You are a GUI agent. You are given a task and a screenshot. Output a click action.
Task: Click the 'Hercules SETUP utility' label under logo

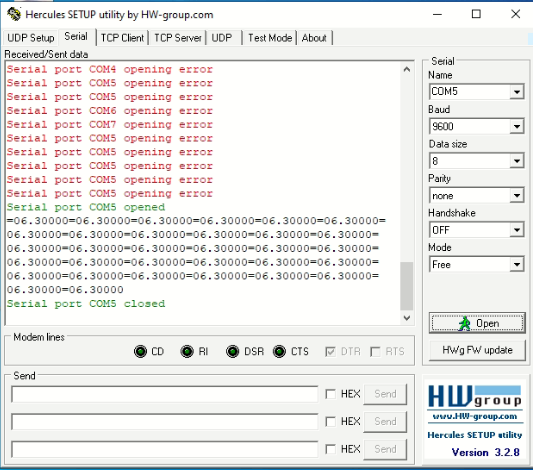pos(475,435)
